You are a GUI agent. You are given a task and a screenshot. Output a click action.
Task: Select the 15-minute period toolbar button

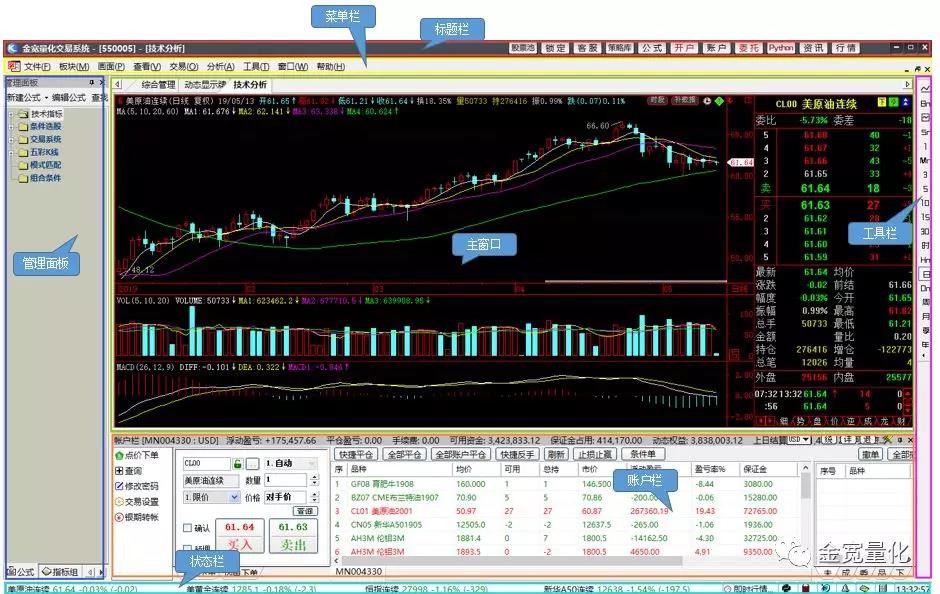pos(925,217)
